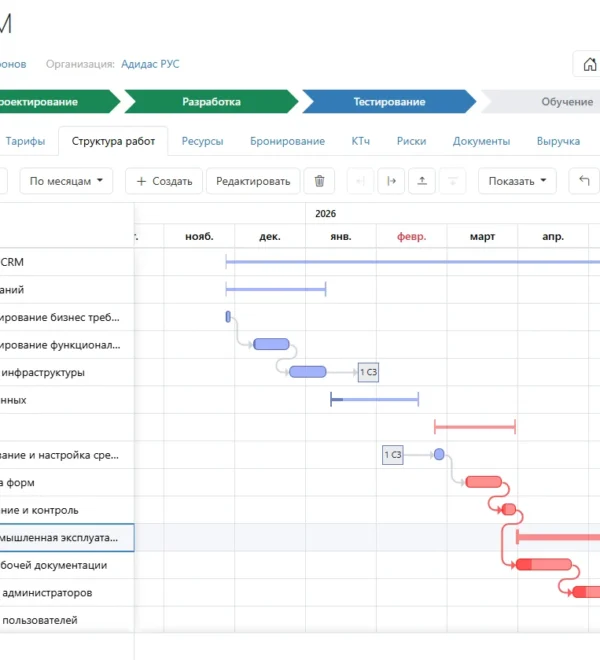Click the 1 С3 label before настройка сре... task
Image resolution: width=600 pixels, height=660 pixels.
tap(393, 455)
